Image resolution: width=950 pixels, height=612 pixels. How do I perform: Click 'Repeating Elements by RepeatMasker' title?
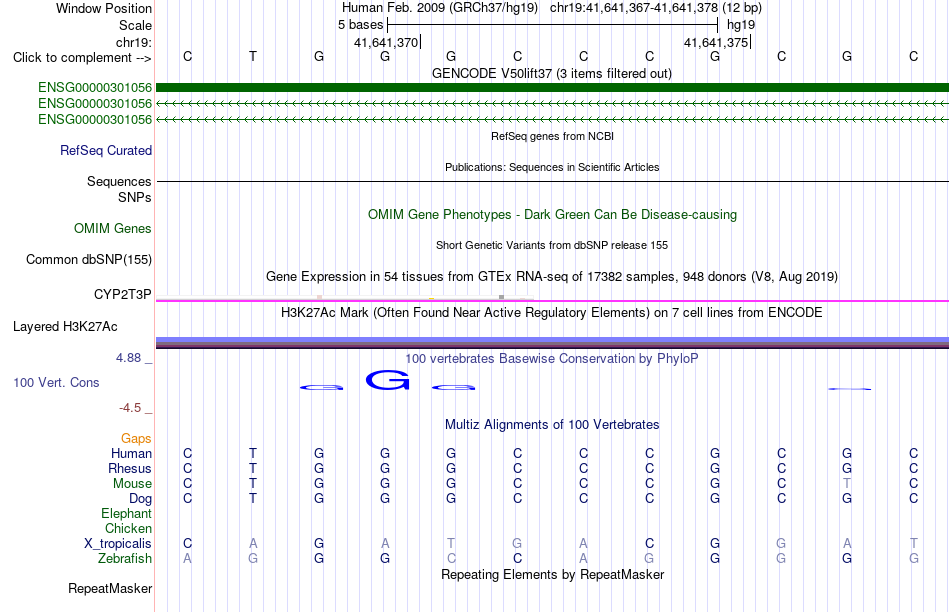click(553, 574)
